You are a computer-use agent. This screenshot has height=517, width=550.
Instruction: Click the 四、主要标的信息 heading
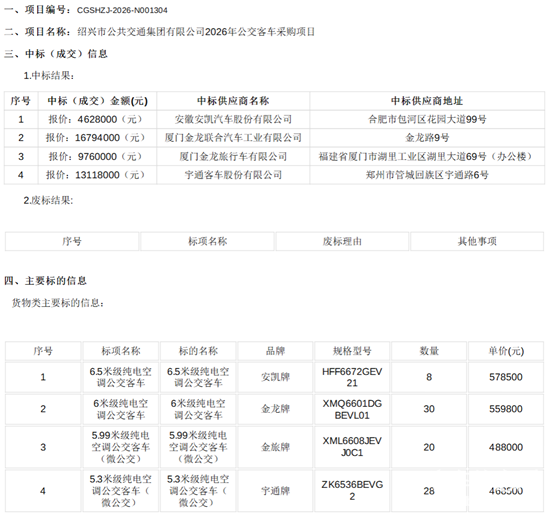point(45,281)
